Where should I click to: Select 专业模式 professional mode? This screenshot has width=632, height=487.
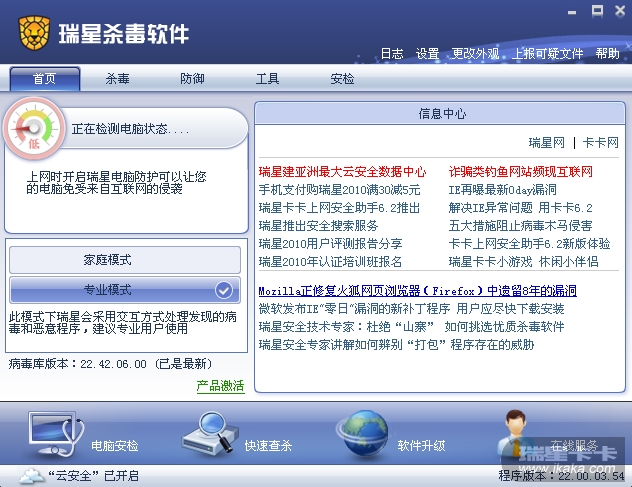point(125,289)
